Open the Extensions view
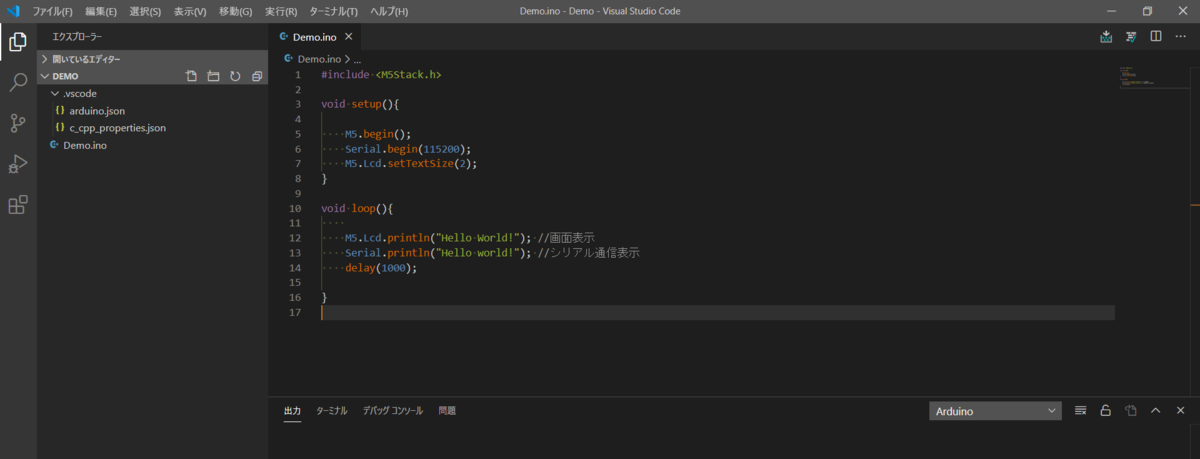Image resolution: width=1200 pixels, height=459 pixels. (x=18, y=205)
